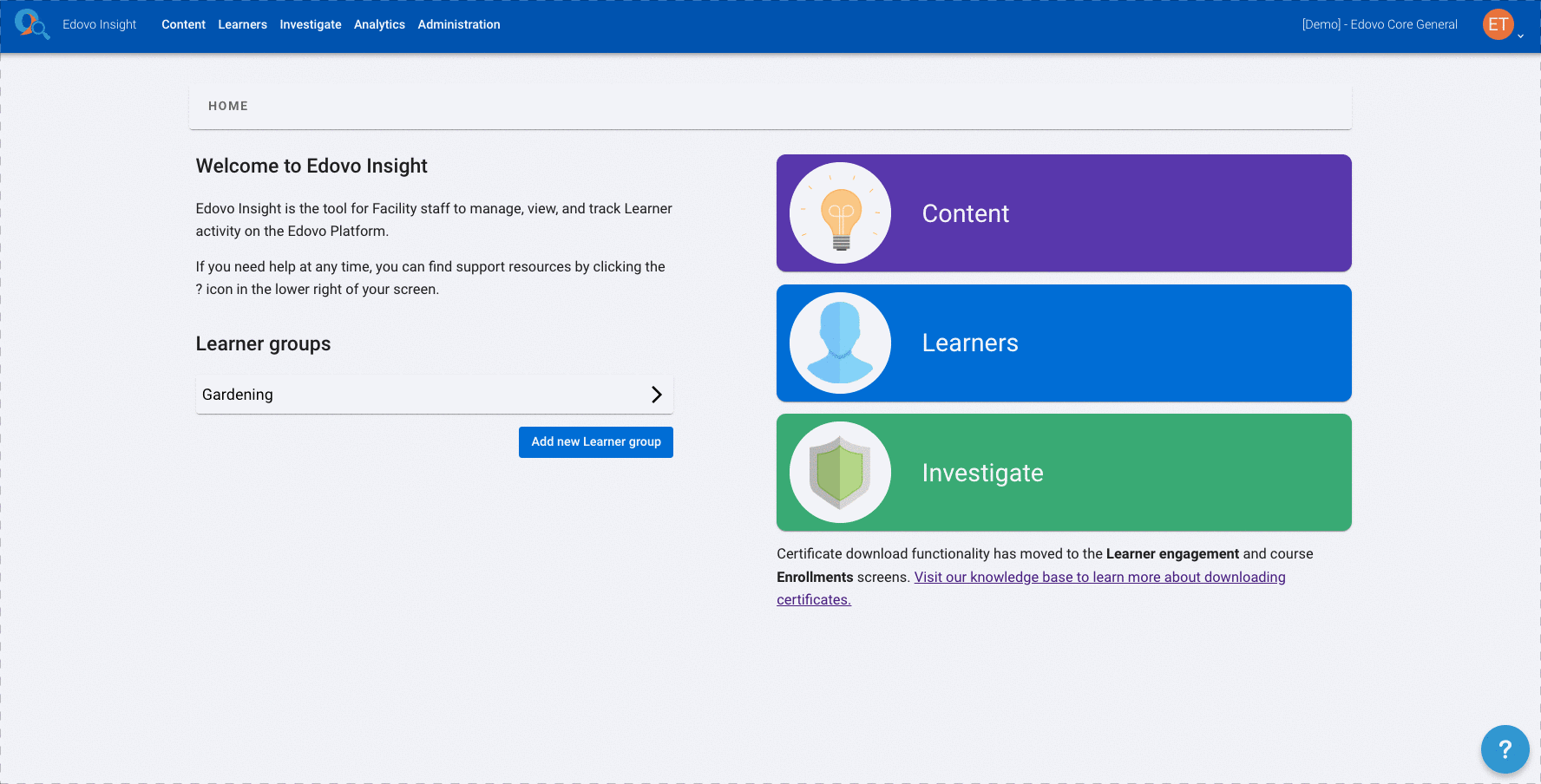Click Add new Learner group button
The image size is (1541, 784).
click(596, 442)
